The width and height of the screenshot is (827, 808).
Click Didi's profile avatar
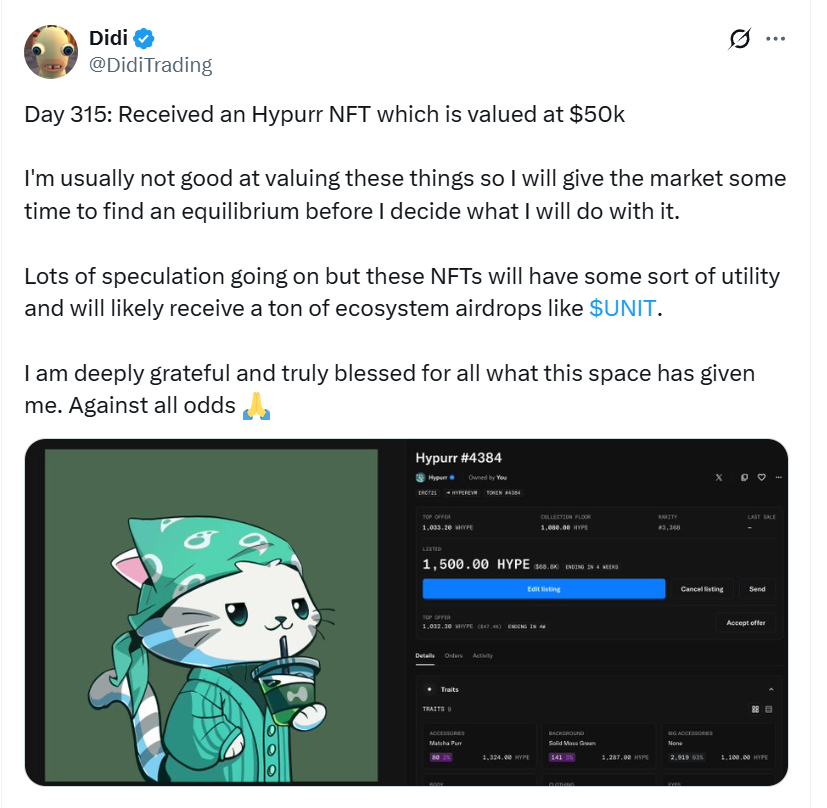coord(50,53)
